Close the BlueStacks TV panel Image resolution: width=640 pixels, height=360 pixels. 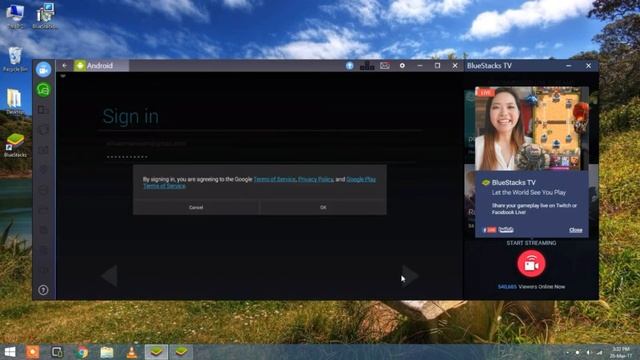(588, 65)
